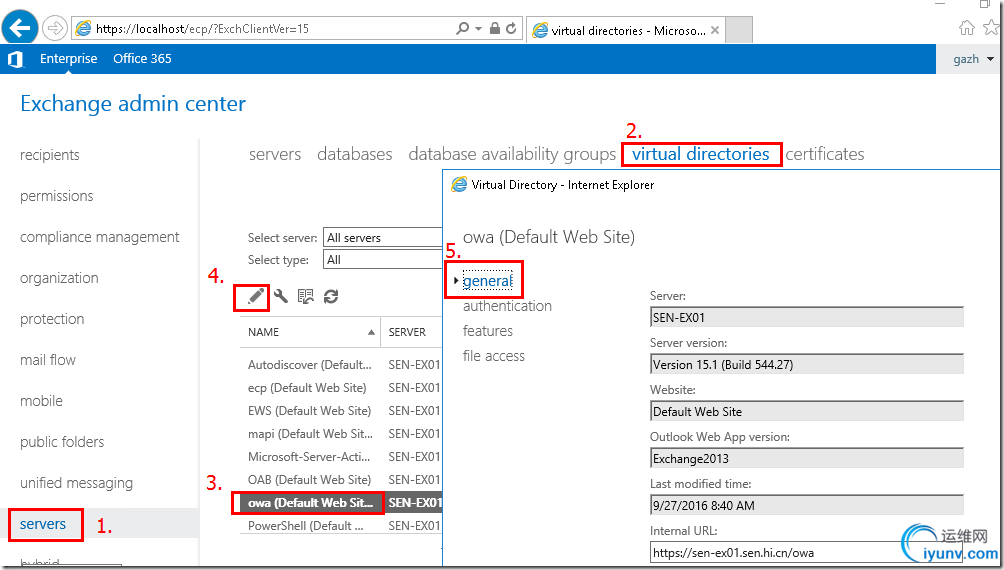Viewport: 1004px width, 570px height.
Task: Click the Office logo icon in header
Action: (x=15, y=59)
